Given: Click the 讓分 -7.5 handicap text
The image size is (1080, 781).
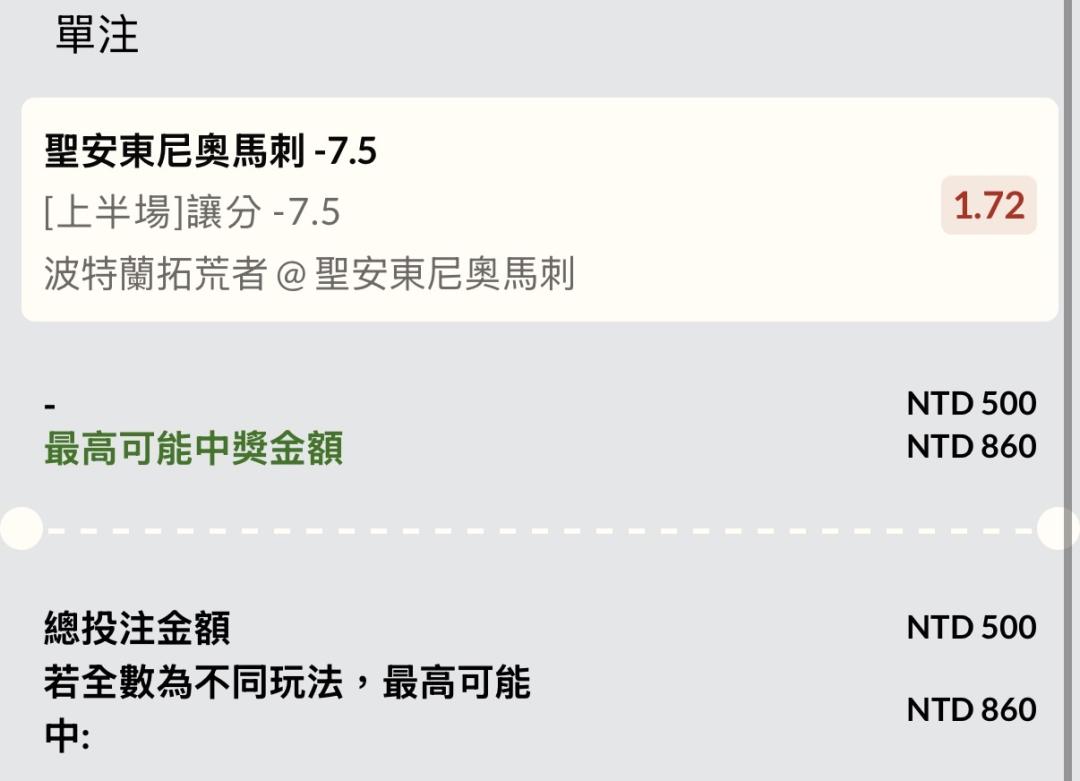Looking at the screenshot, I should coord(263,212).
